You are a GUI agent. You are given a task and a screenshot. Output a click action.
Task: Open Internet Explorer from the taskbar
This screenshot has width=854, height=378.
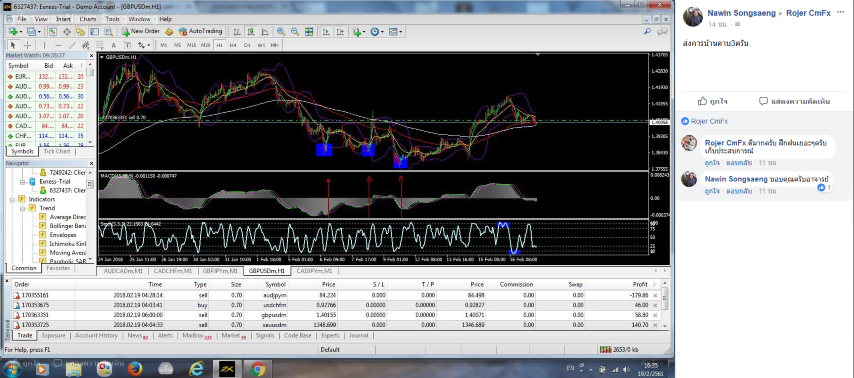click(196, 369)
